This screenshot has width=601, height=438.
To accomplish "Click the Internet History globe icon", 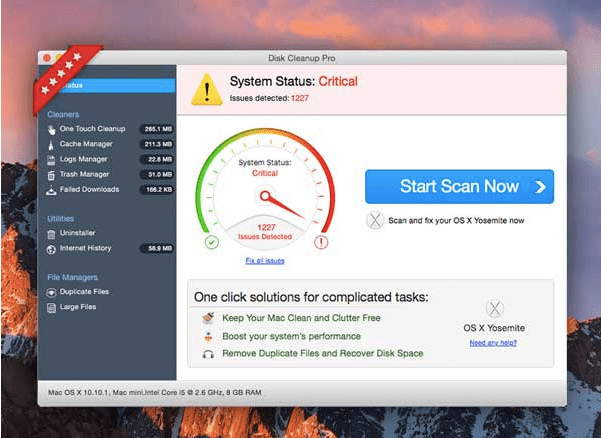I will [51, 249].
